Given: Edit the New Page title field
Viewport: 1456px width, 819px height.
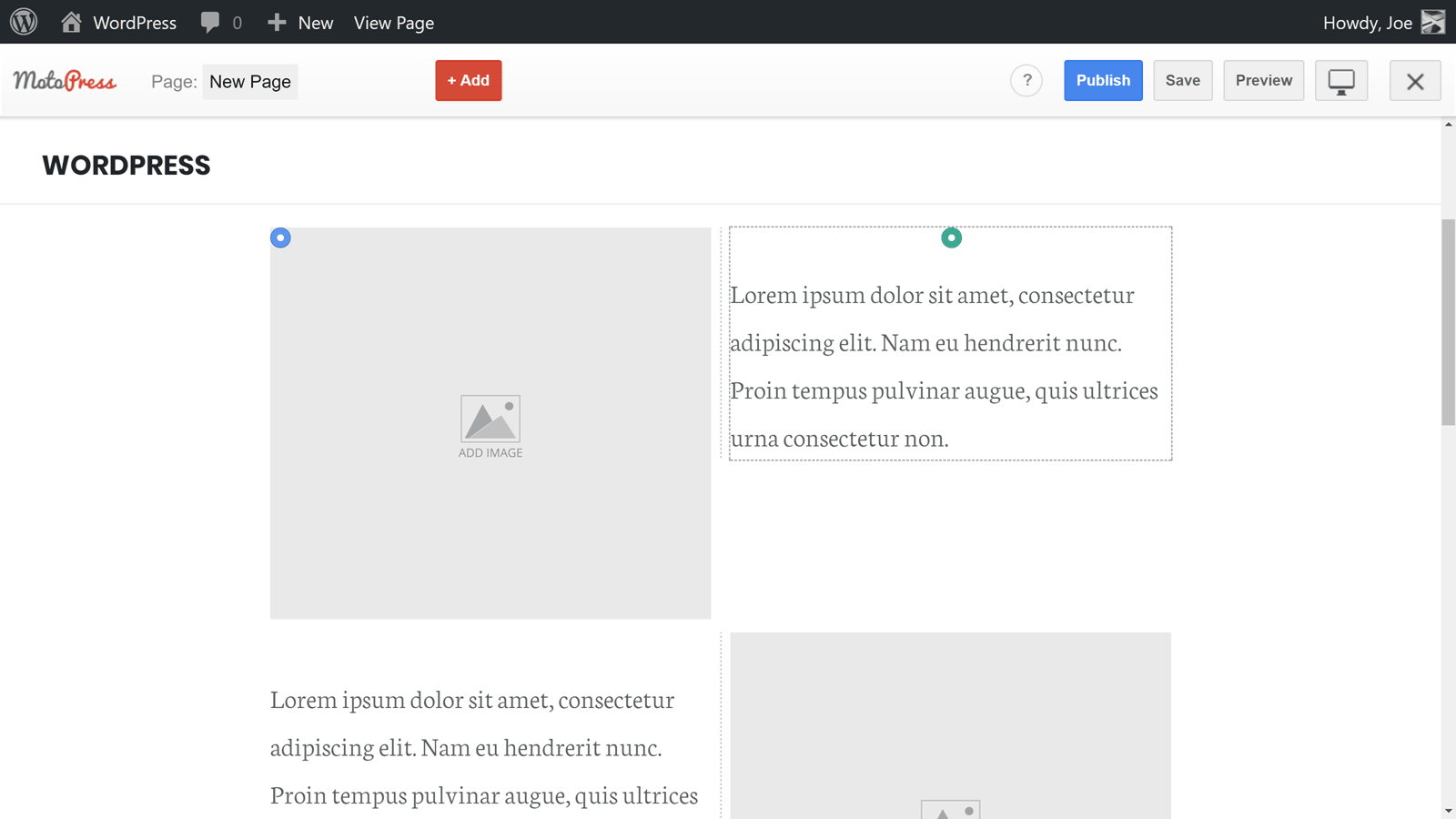Looking at the screenshot, I should pyautogui.click(x=250, y=82).
